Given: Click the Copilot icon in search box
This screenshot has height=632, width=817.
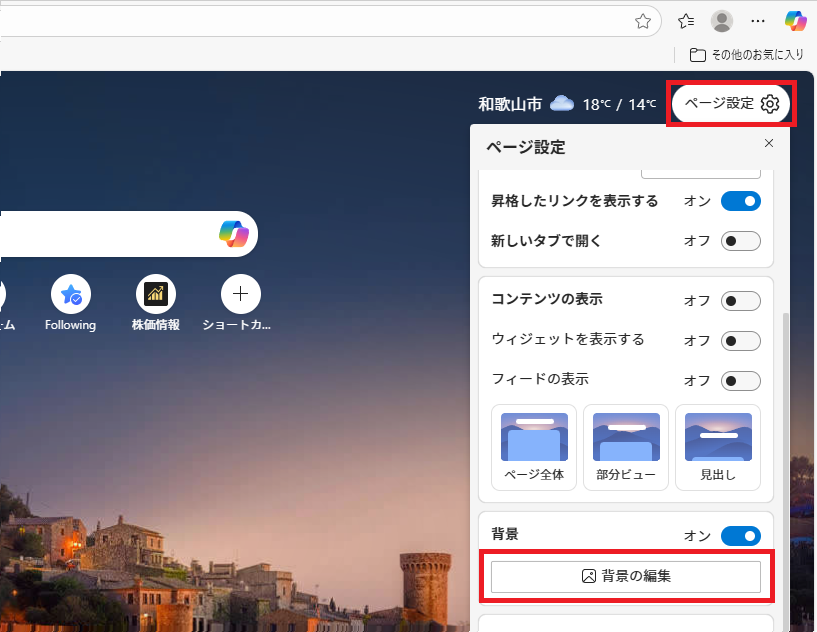Looking at the screenshot, I should [x=234, y=234].
